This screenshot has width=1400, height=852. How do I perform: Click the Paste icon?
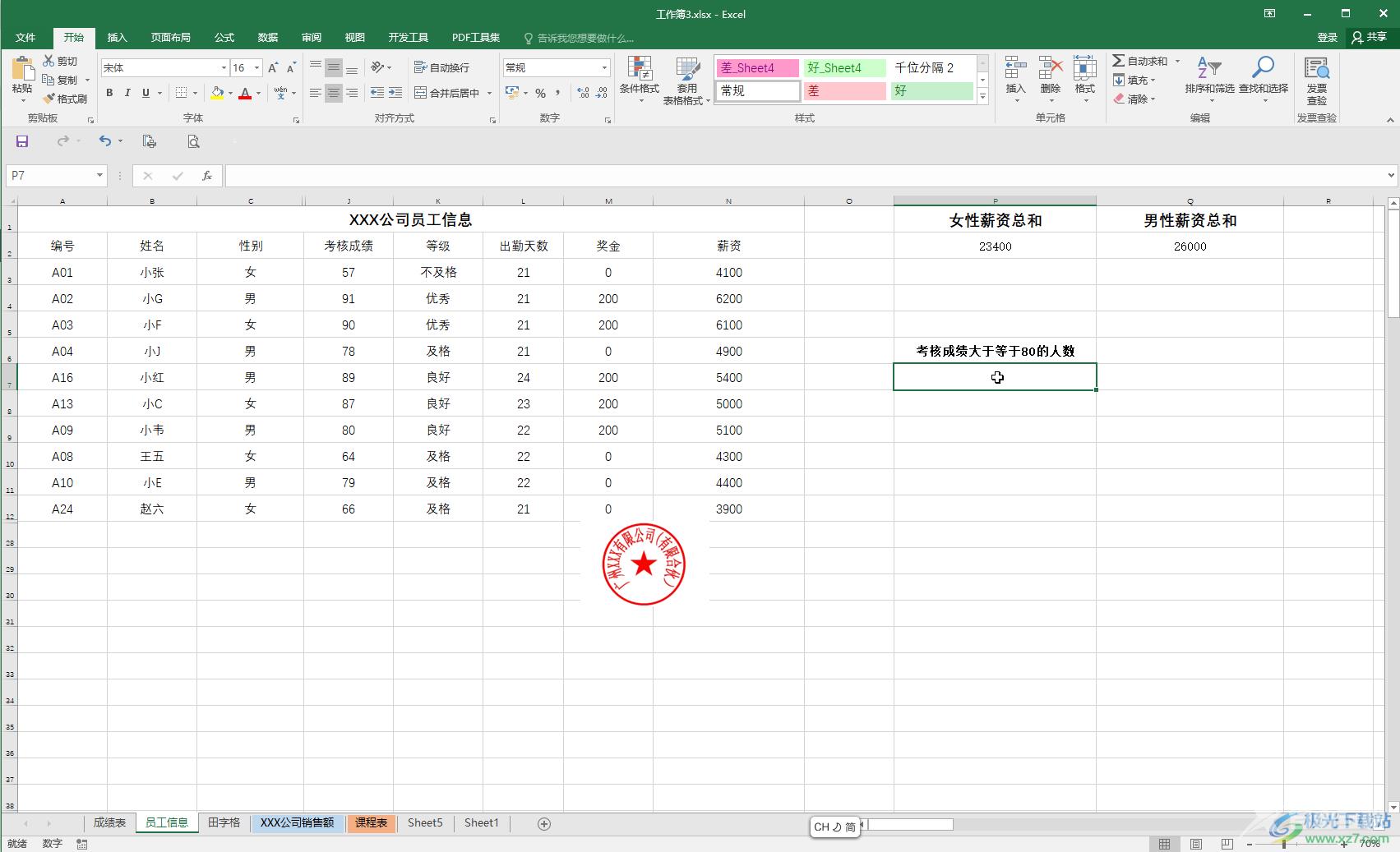22,69
